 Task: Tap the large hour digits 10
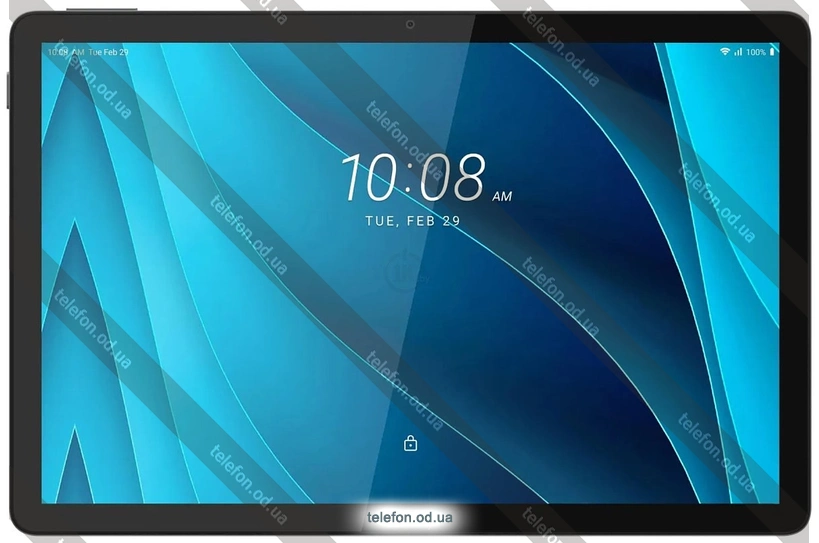pos(370,178)
